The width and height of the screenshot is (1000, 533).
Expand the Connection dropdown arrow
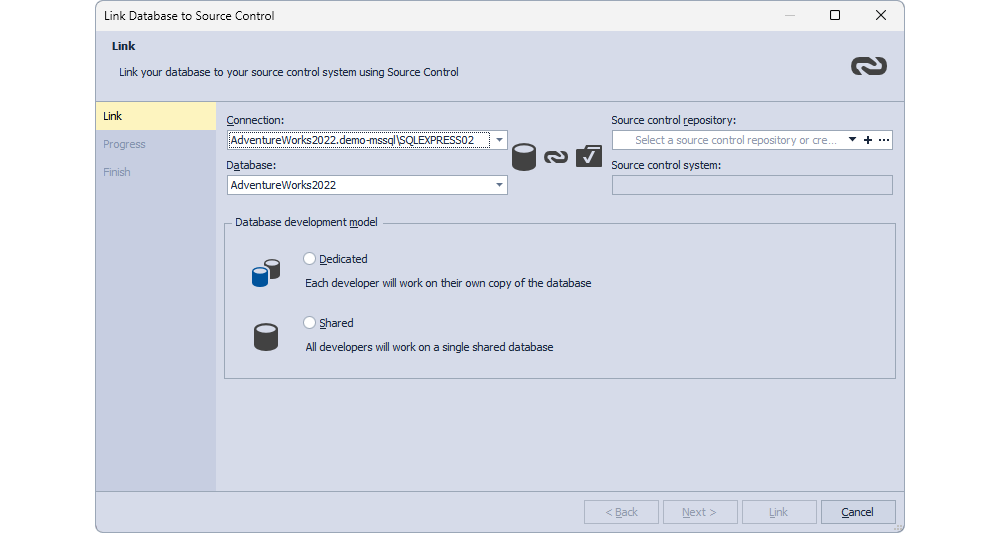pyautogui.click(x=499, y=140)
